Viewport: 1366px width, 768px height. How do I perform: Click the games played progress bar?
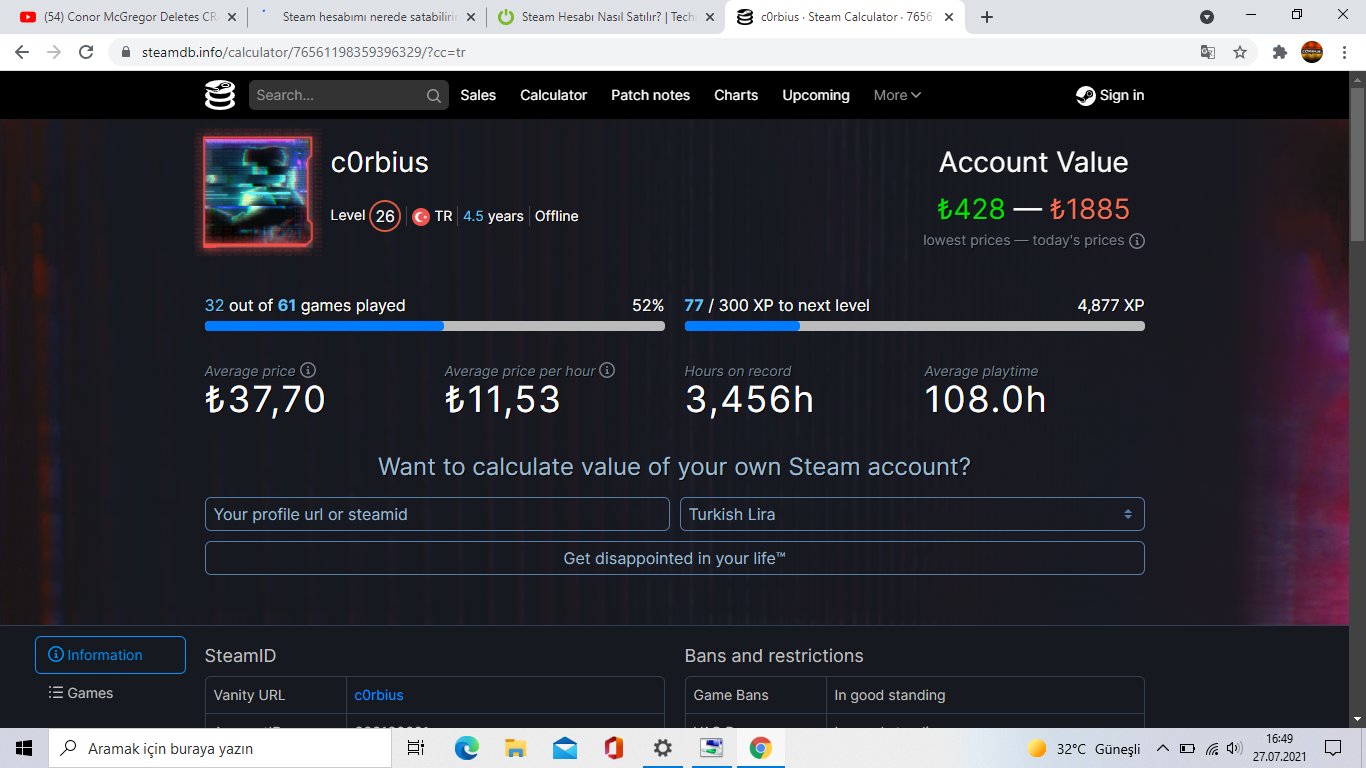[x=434, y=326]
